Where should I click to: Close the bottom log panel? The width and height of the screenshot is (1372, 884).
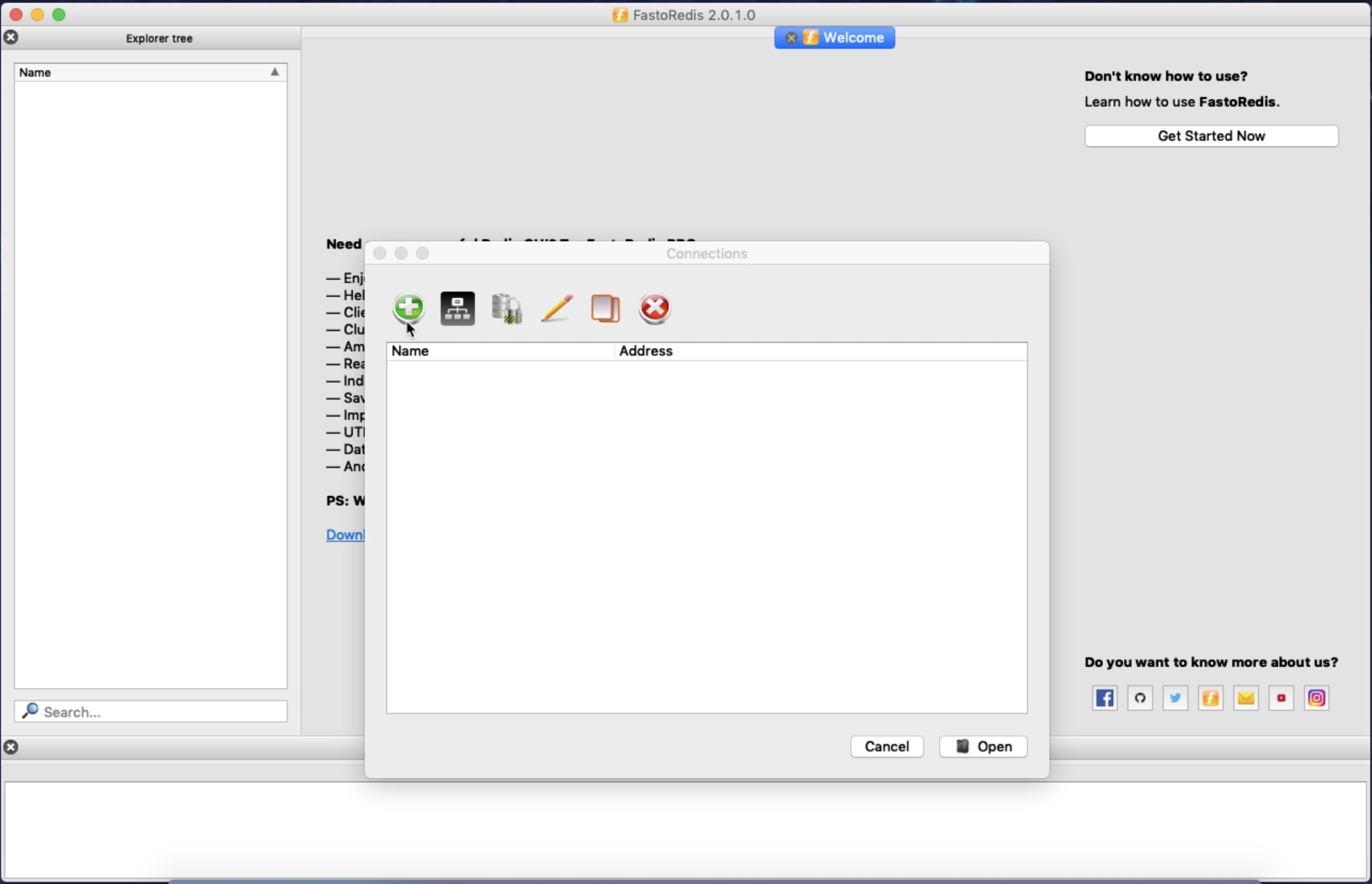11,747
